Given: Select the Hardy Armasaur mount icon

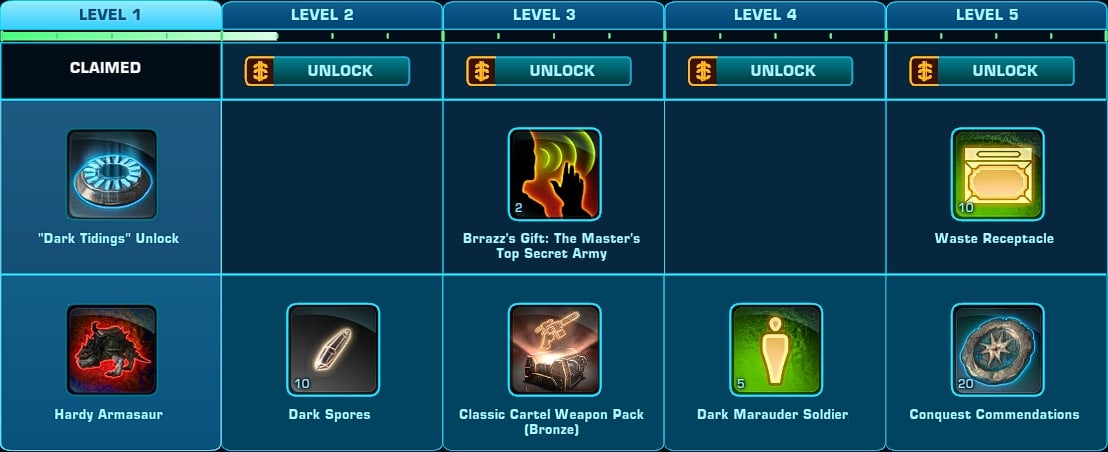Looking at the screenshot, I should pyautogui.click(x=111, y=350).
